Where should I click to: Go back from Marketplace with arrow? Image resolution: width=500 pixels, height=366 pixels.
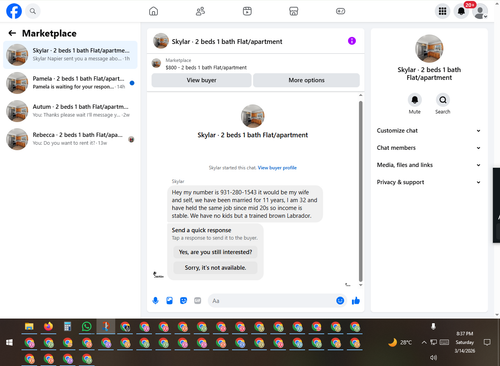point(12,33)
